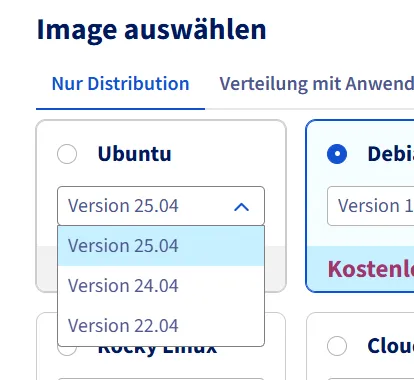Choose Version 25.04 from the list
414x380 pixels.
point(161,246)
